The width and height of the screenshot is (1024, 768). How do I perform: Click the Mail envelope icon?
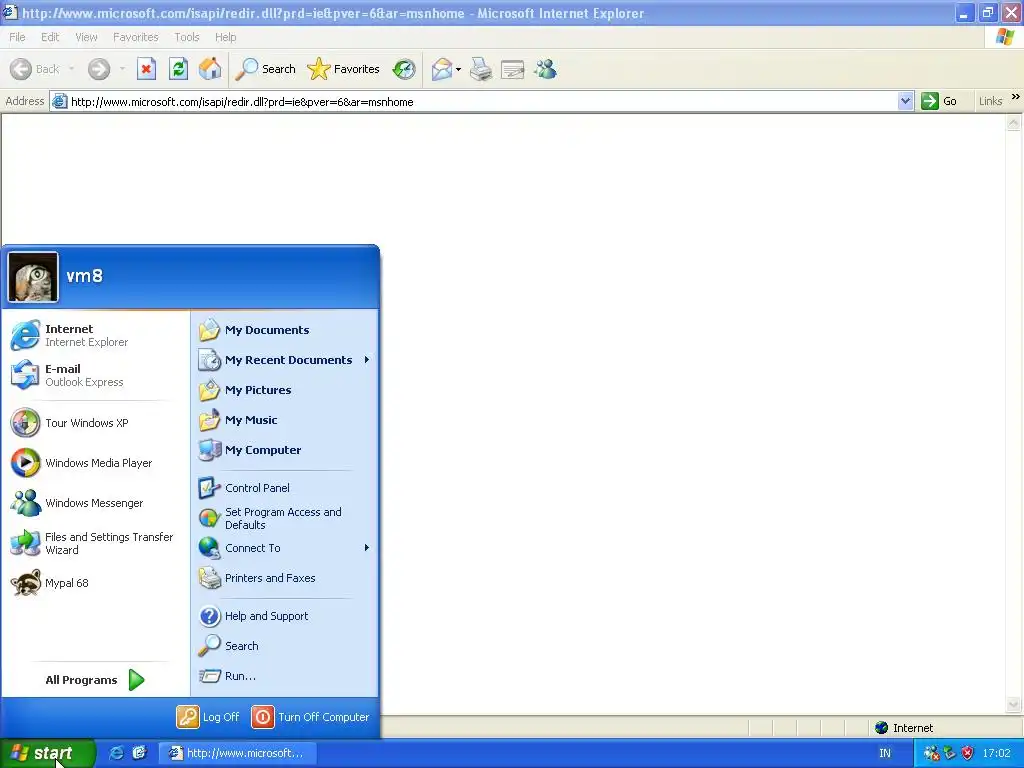tap(442, 69)
